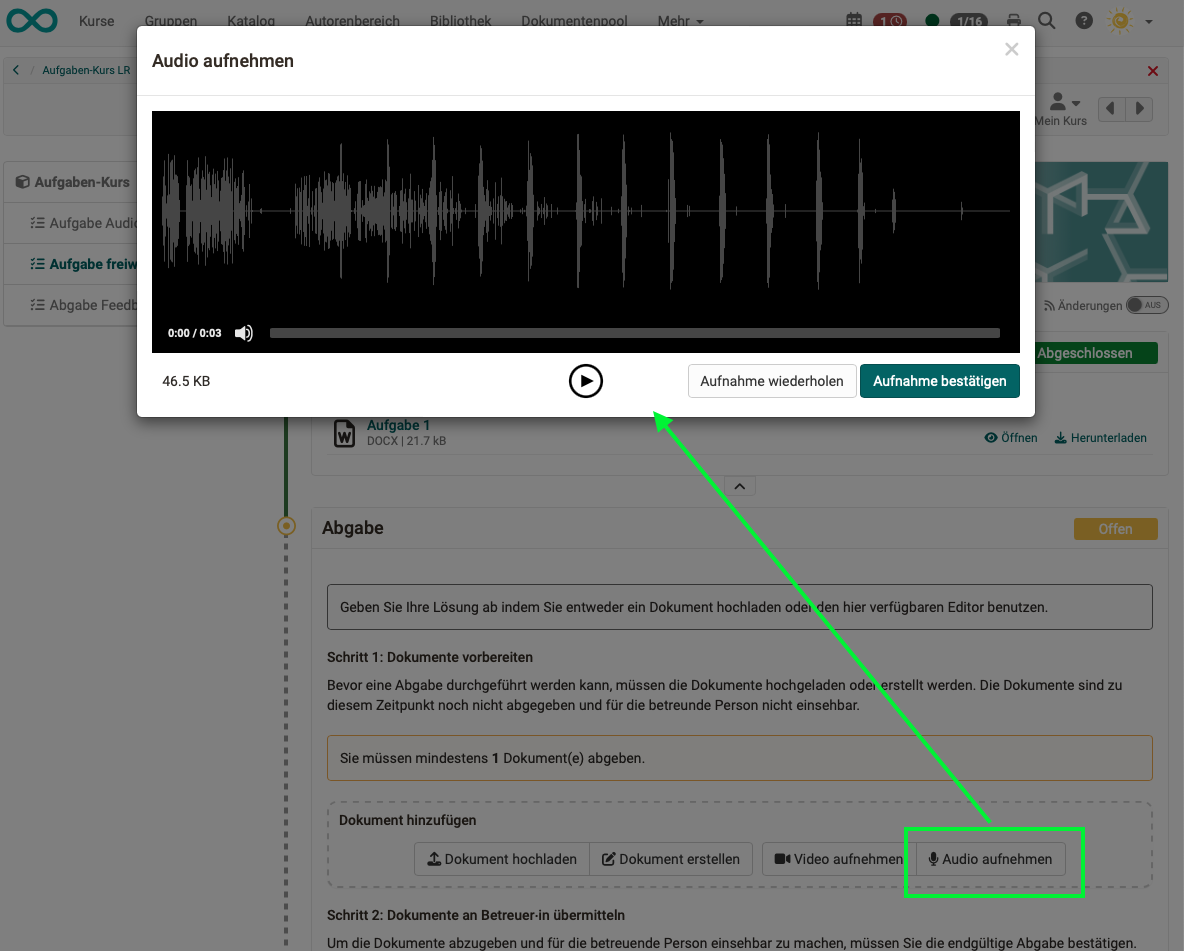This screenshot has width=1184, height=951.
Task: Switch to the Gruppen menu item
Action: (x=170, y=20)
